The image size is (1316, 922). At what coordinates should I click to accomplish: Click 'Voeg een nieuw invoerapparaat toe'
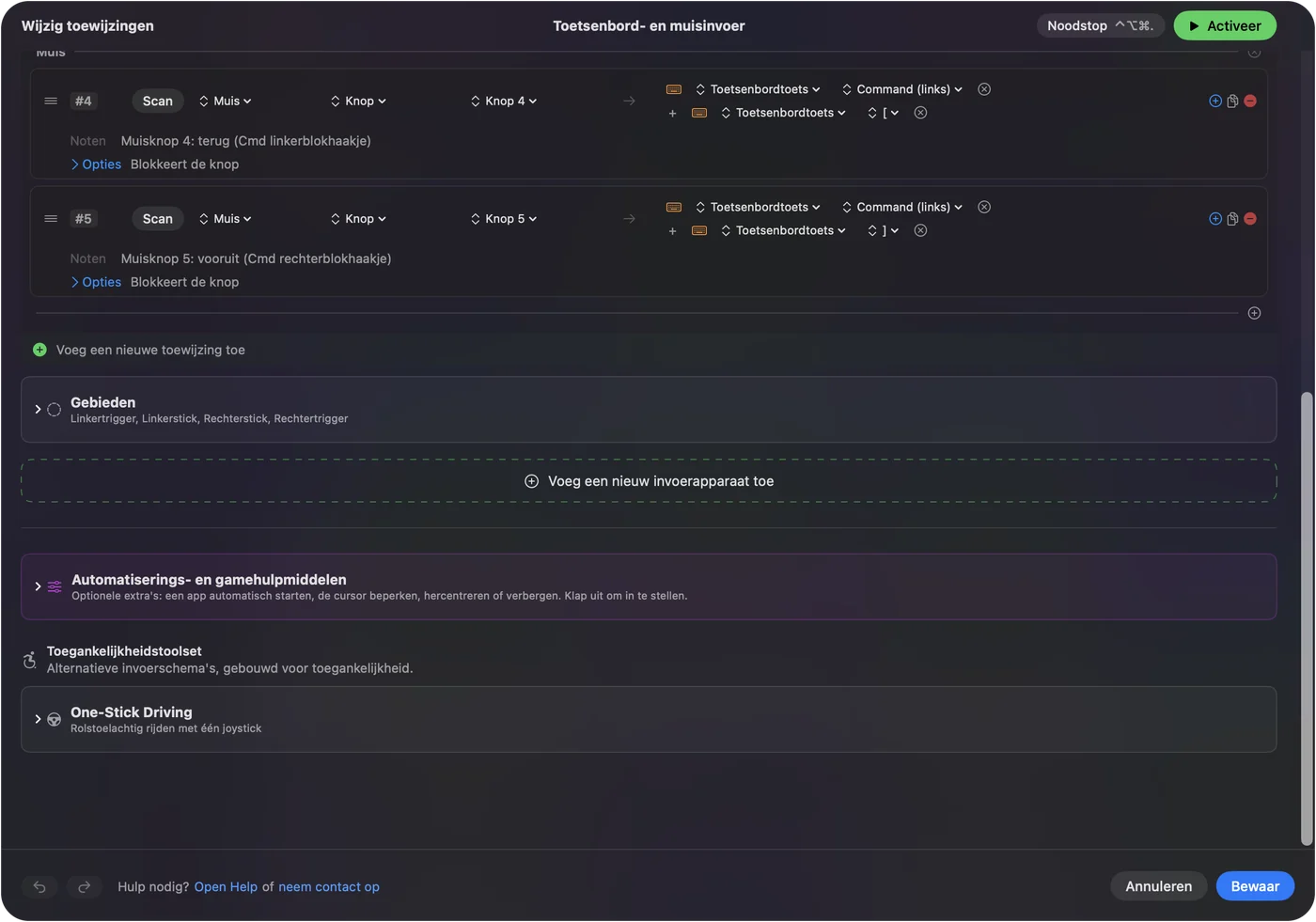[x=649, y=481]
